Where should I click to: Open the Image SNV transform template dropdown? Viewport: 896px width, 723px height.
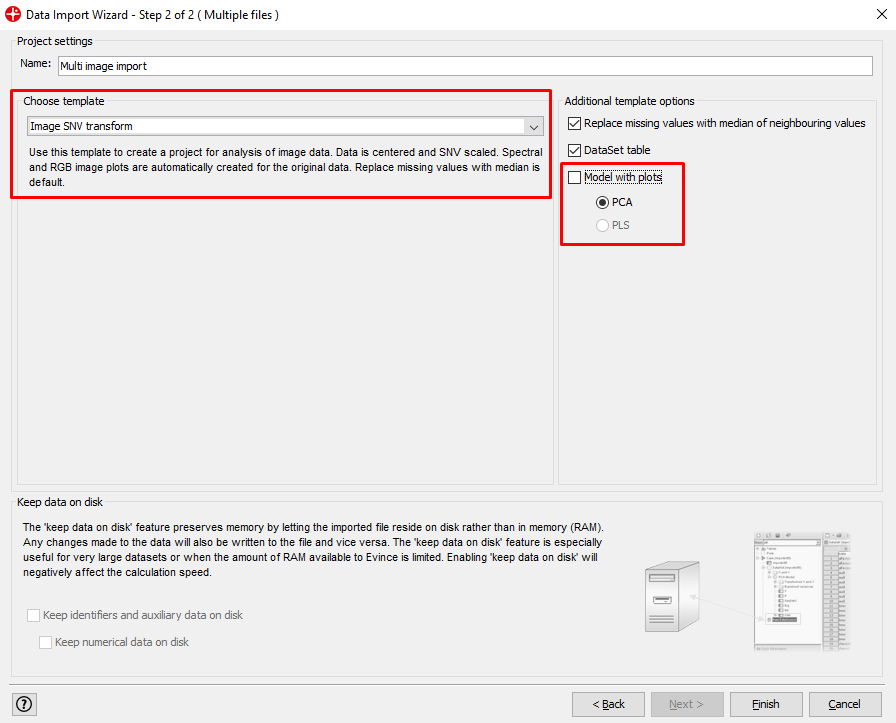coord(284,126)
